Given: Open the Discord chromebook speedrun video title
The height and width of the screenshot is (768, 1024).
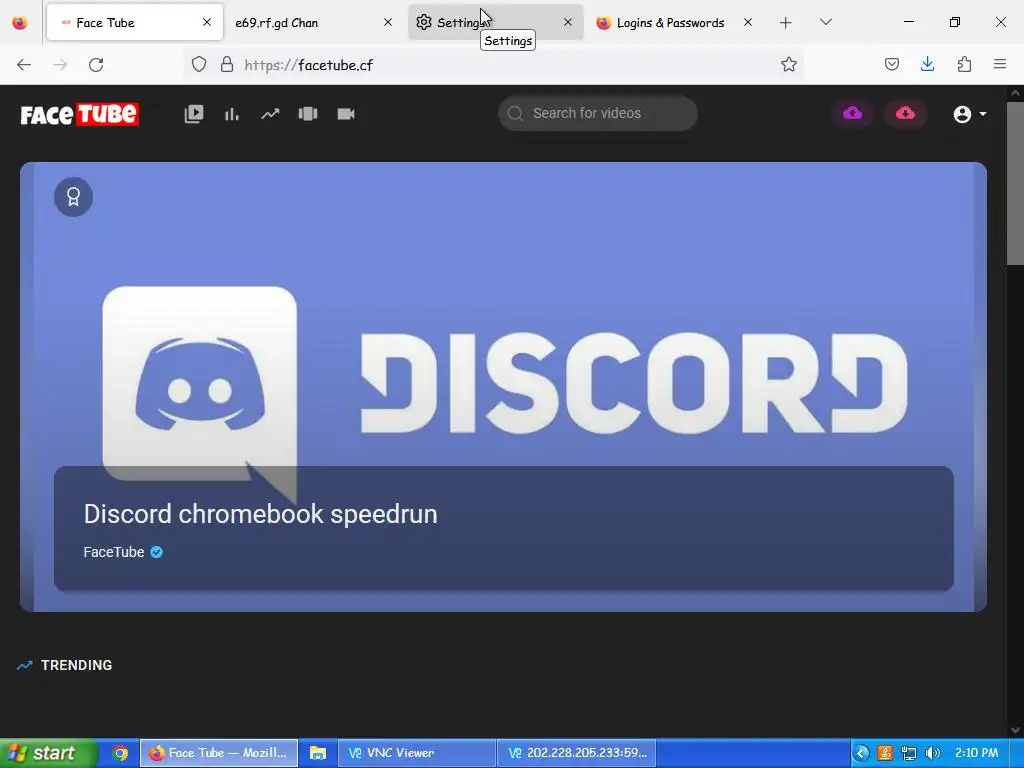Looking at the screenshot, I should (x=261, y=514).
